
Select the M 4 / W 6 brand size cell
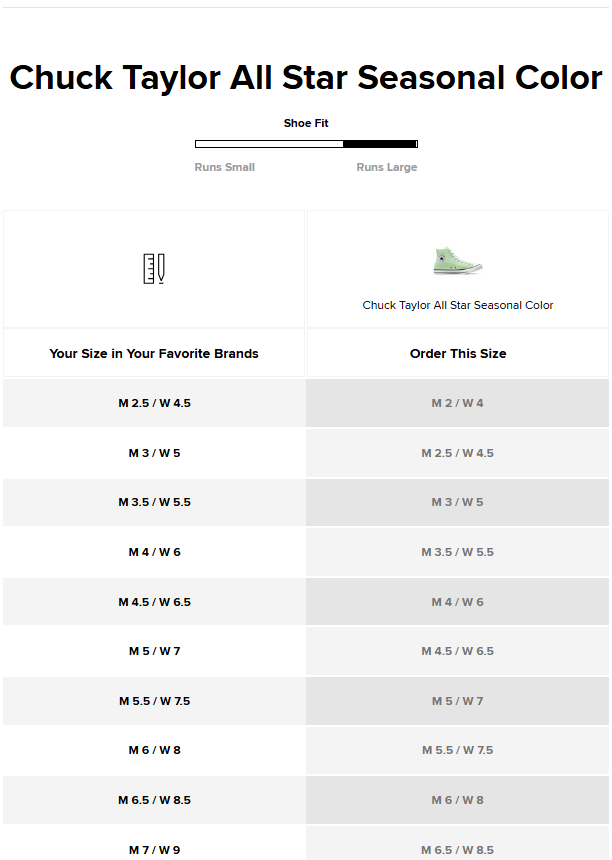click(154, 552)
